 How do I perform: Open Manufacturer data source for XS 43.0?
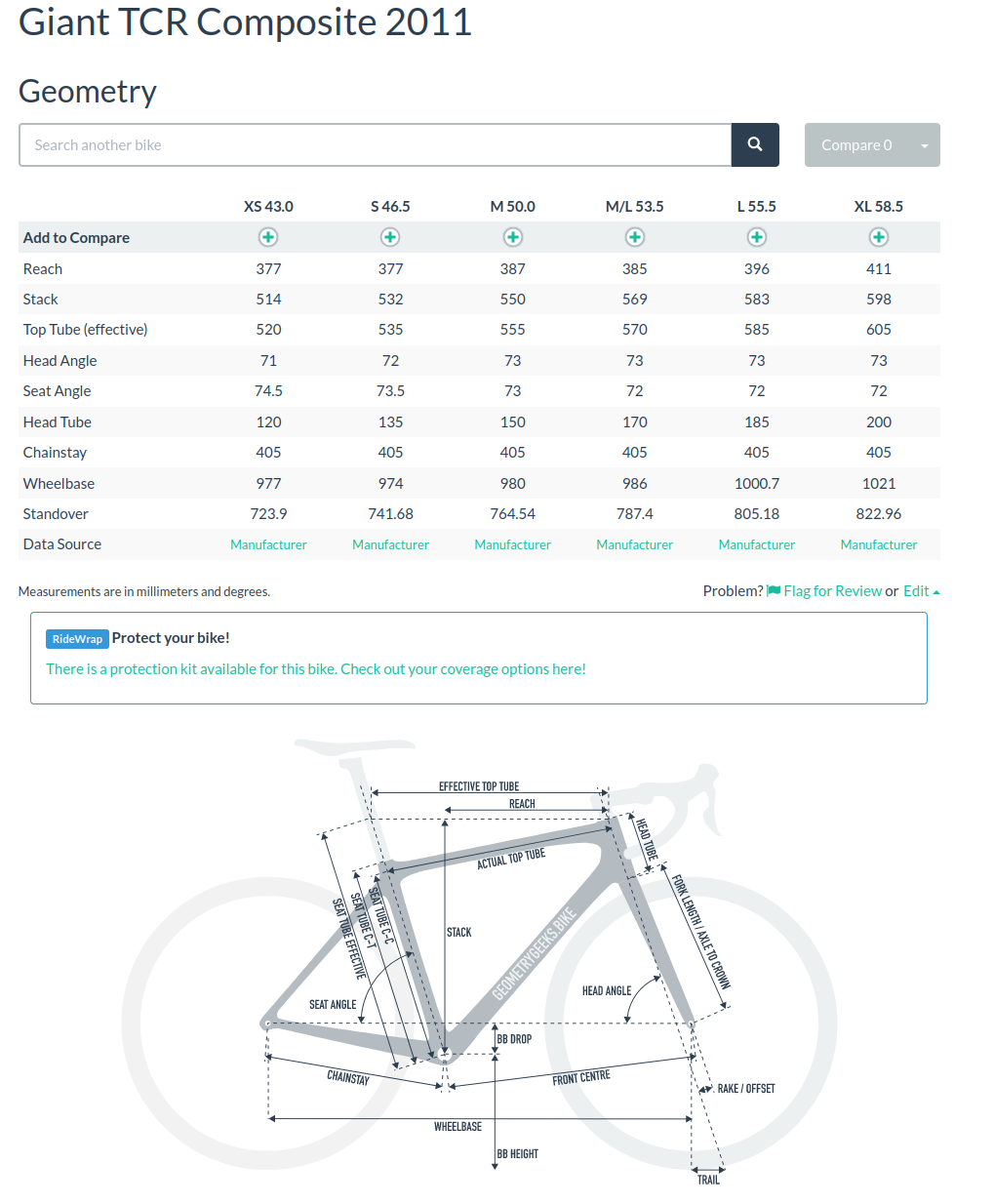[268, 544]
